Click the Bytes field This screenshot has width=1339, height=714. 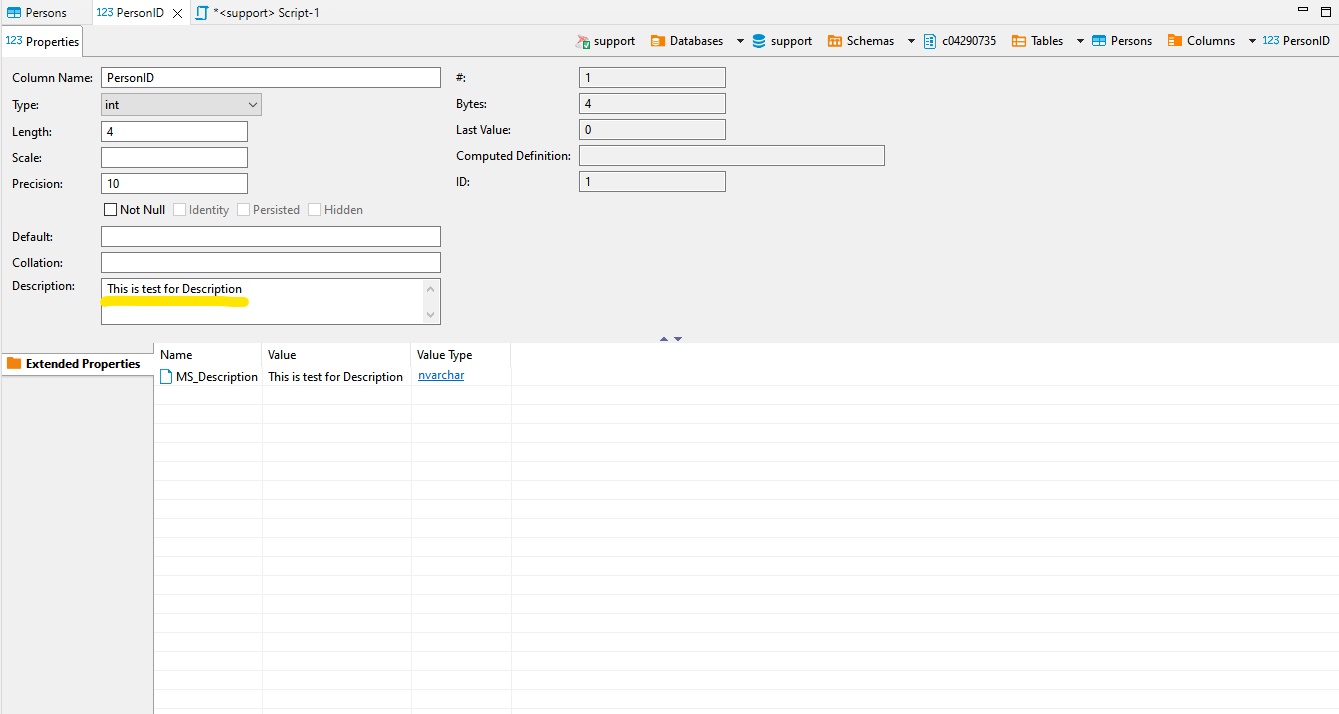652,103
